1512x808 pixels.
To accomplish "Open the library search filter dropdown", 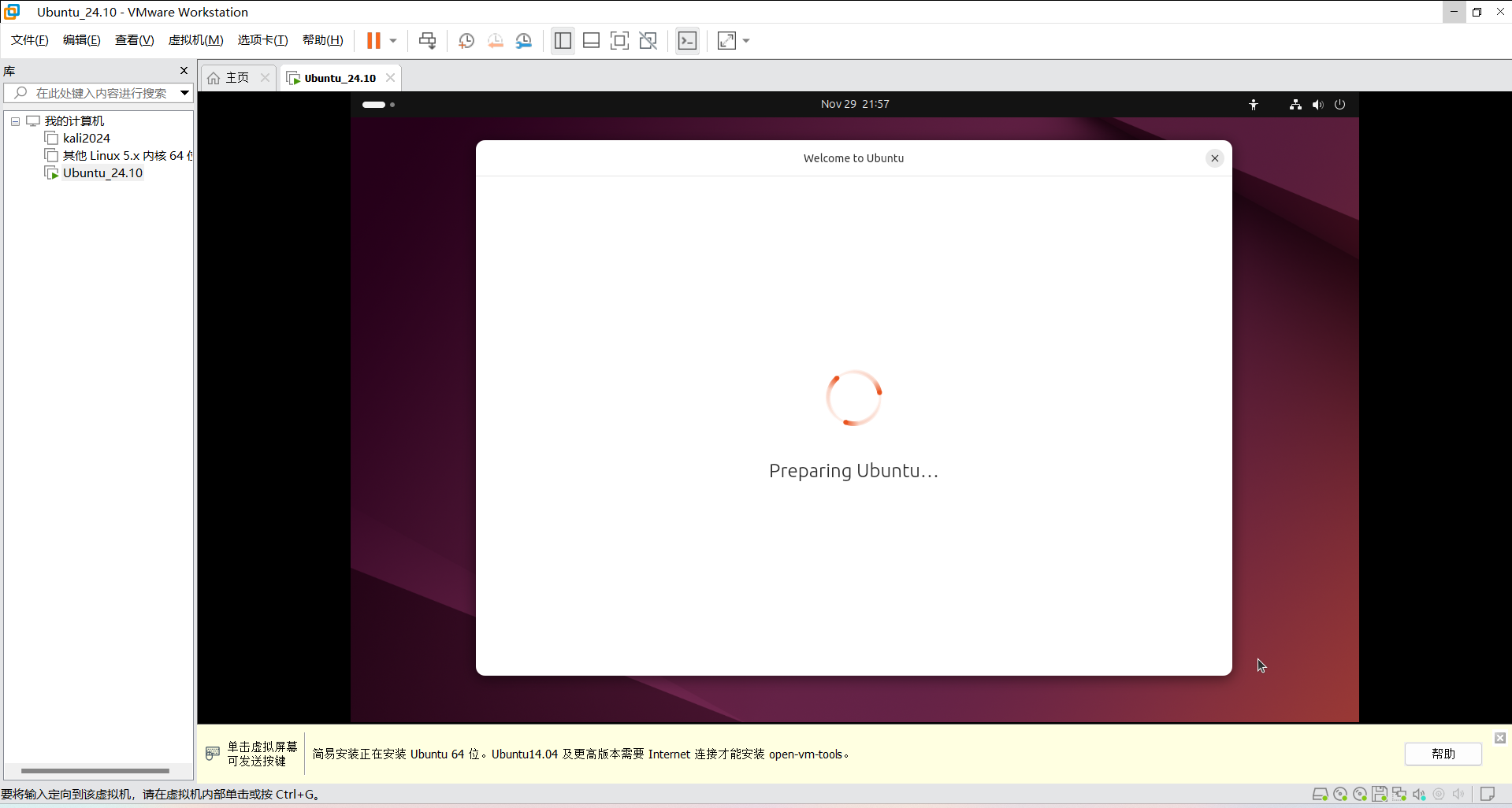I will (184, 93).
